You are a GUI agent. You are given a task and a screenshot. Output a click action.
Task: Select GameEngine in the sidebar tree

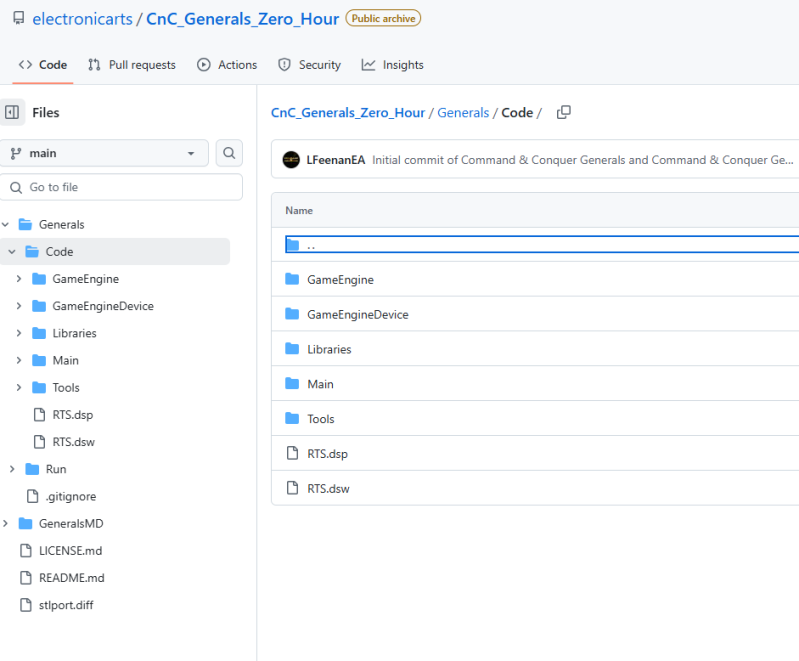tap(86, 279)
